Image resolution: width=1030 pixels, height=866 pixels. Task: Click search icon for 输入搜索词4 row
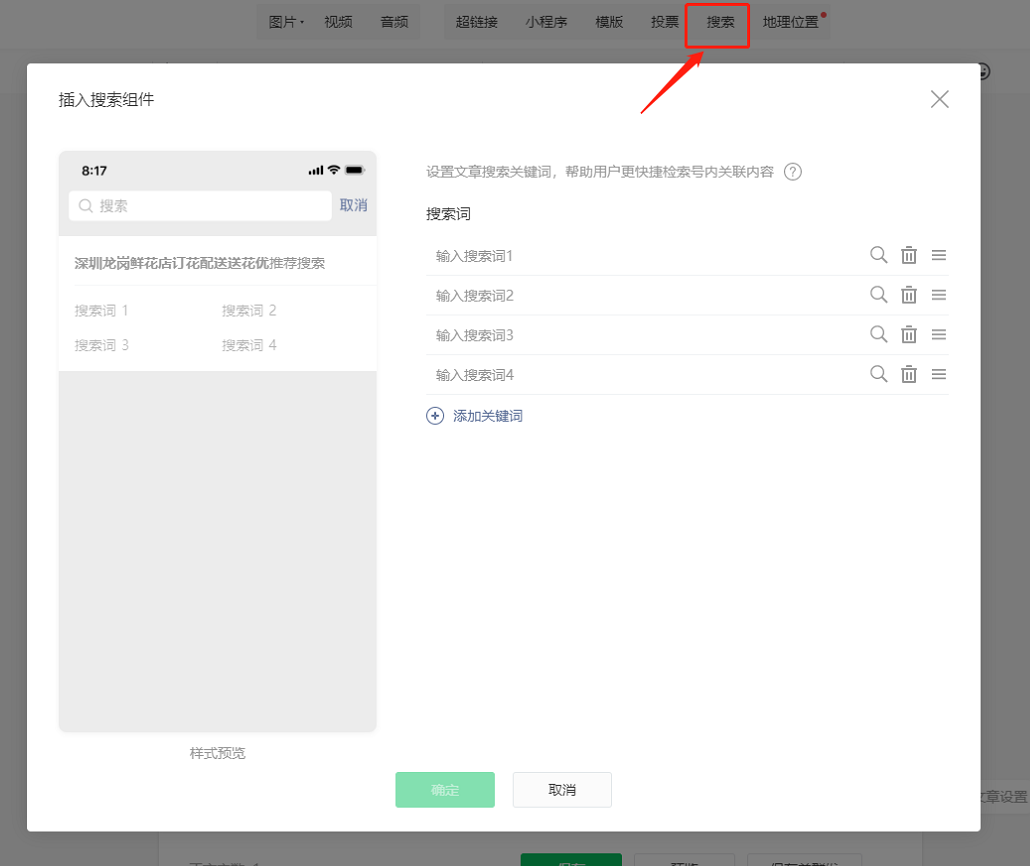coord(878,374)
